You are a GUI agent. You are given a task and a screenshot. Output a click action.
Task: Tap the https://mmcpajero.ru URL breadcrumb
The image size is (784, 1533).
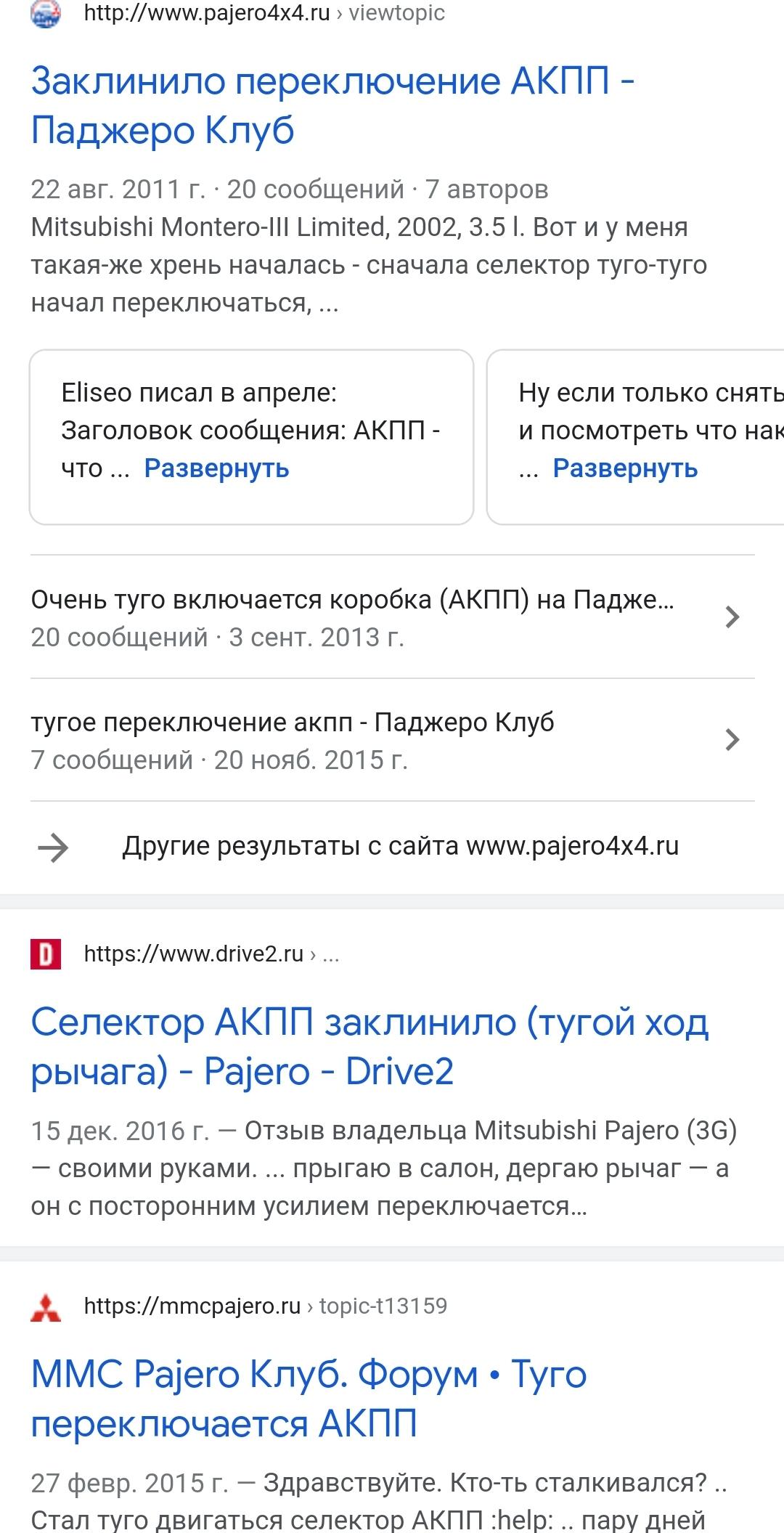[x=266, y=1306]
